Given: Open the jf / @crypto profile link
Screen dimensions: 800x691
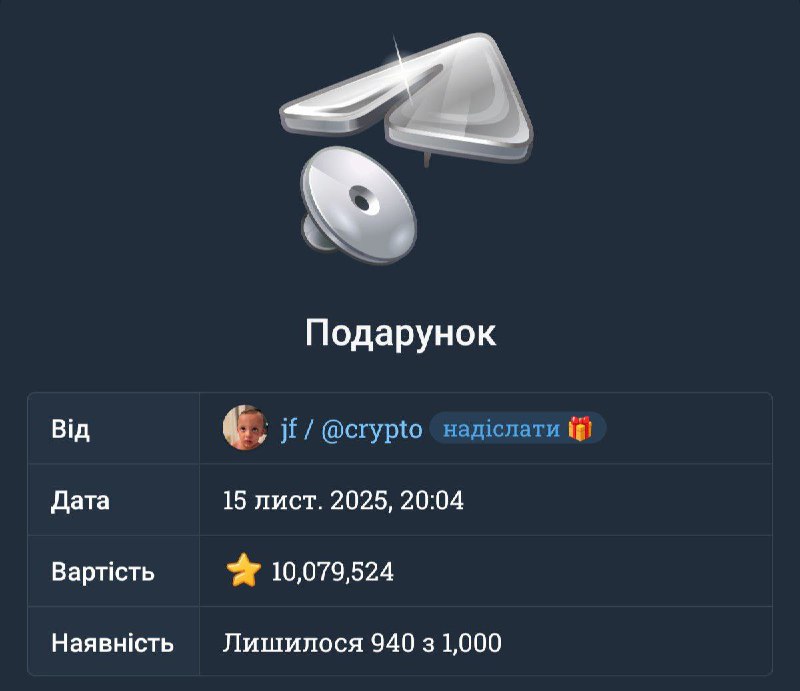Looking at the screenshot, I should pos(352,429).
